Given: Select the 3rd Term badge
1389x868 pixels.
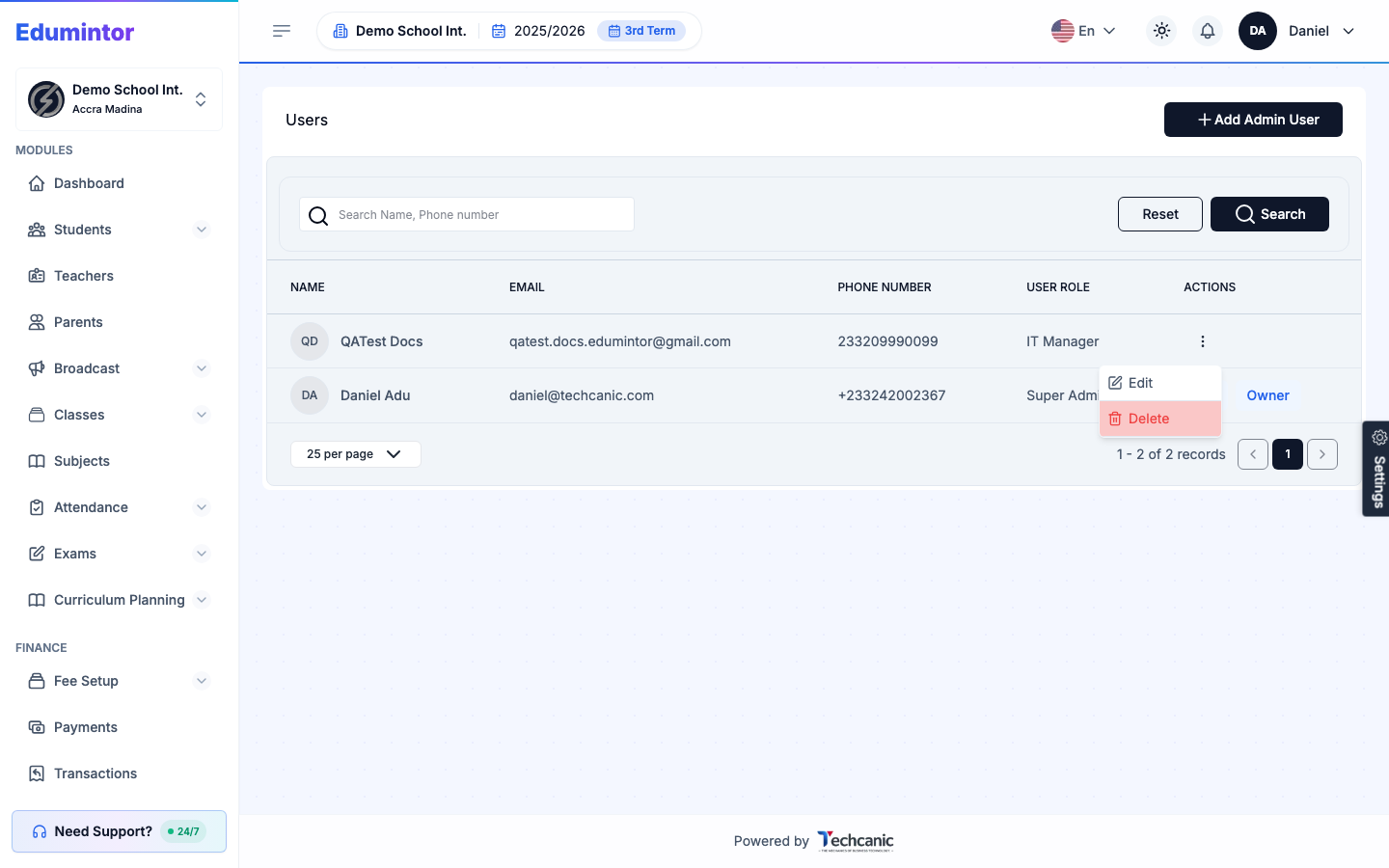Looking at the screenshot, I should (641, 31).
